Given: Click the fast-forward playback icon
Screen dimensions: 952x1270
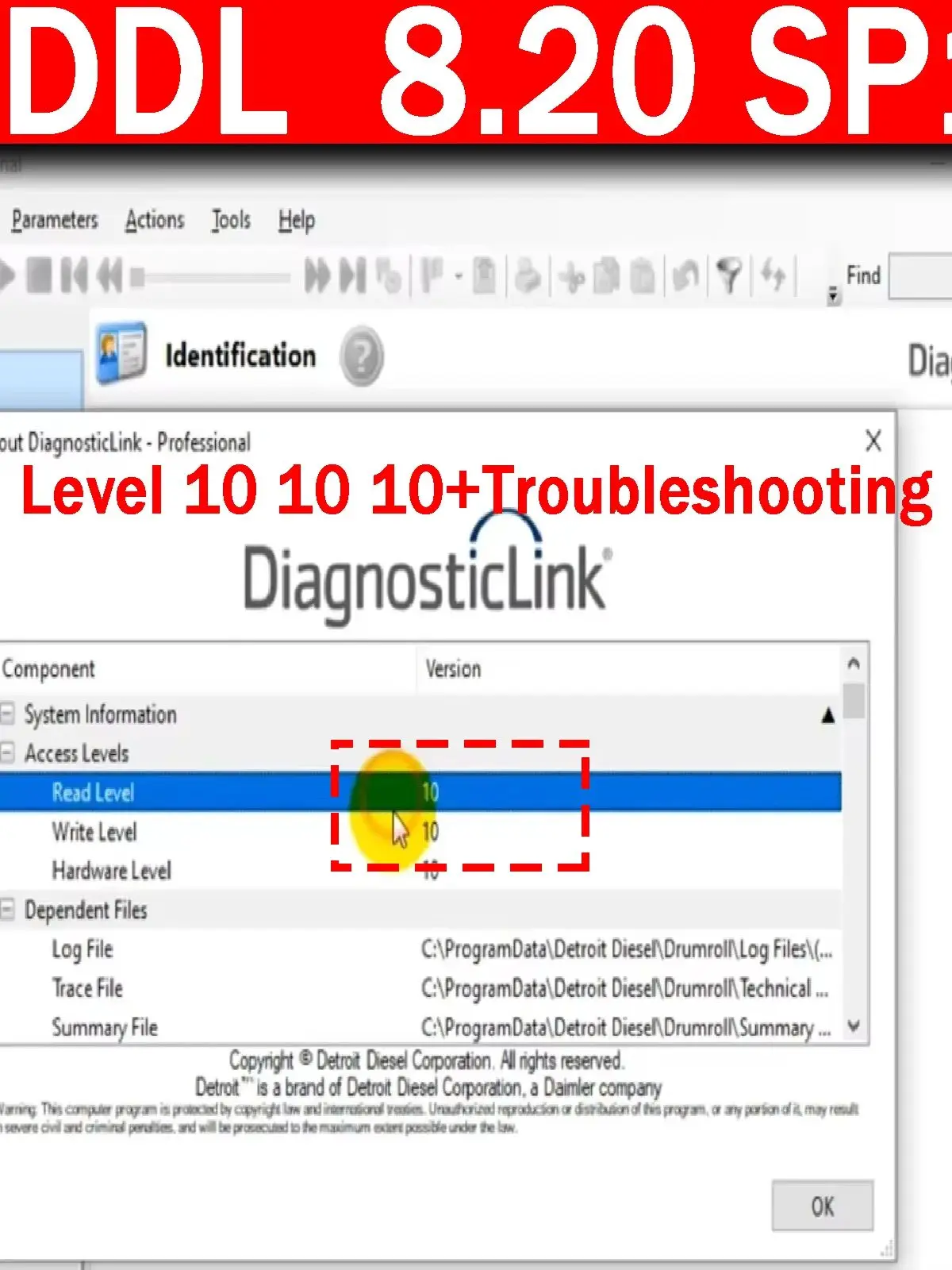Looking at the screenshot, I should point(317,276).
